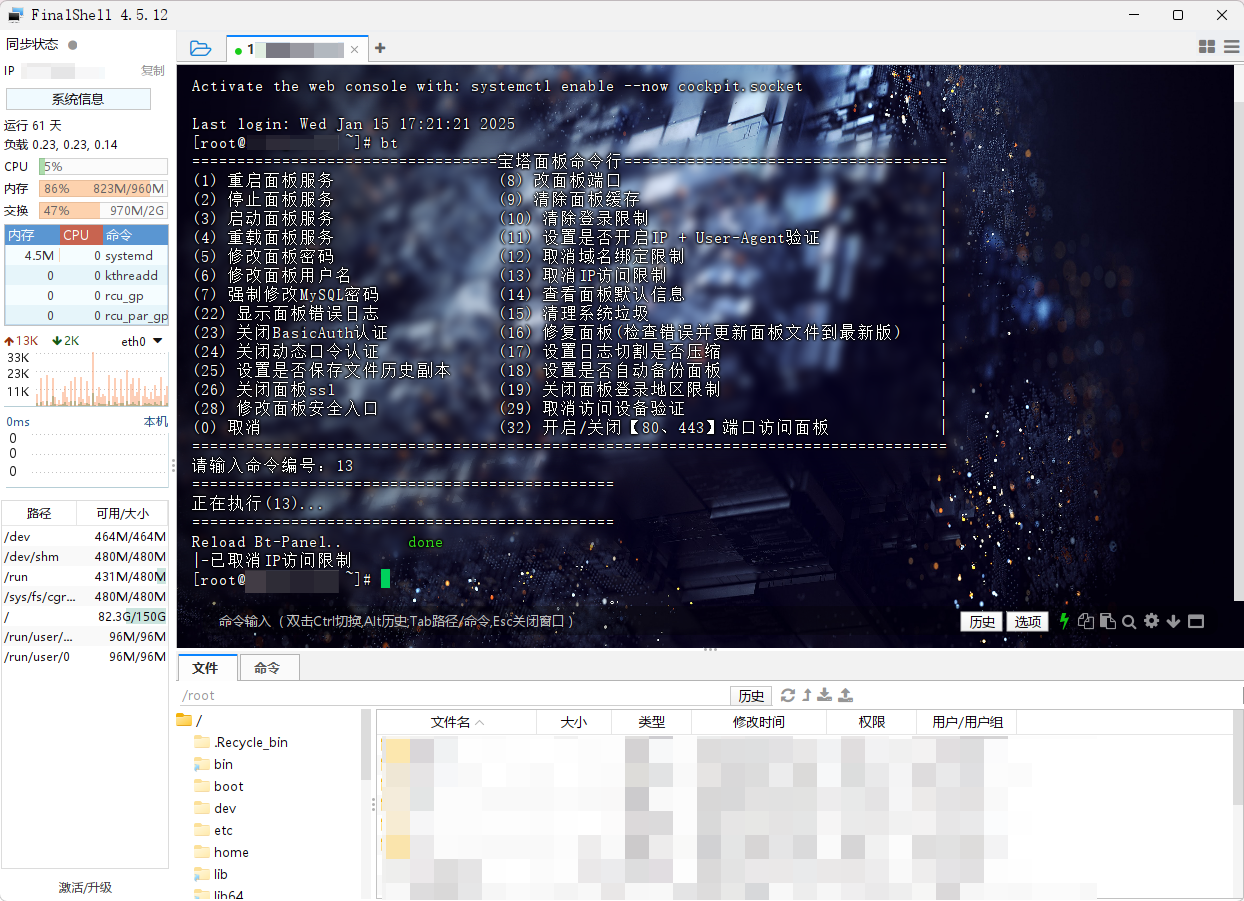Open terminal search magnifier icon
The image size is (1244, 901).
click(1129, 622)
